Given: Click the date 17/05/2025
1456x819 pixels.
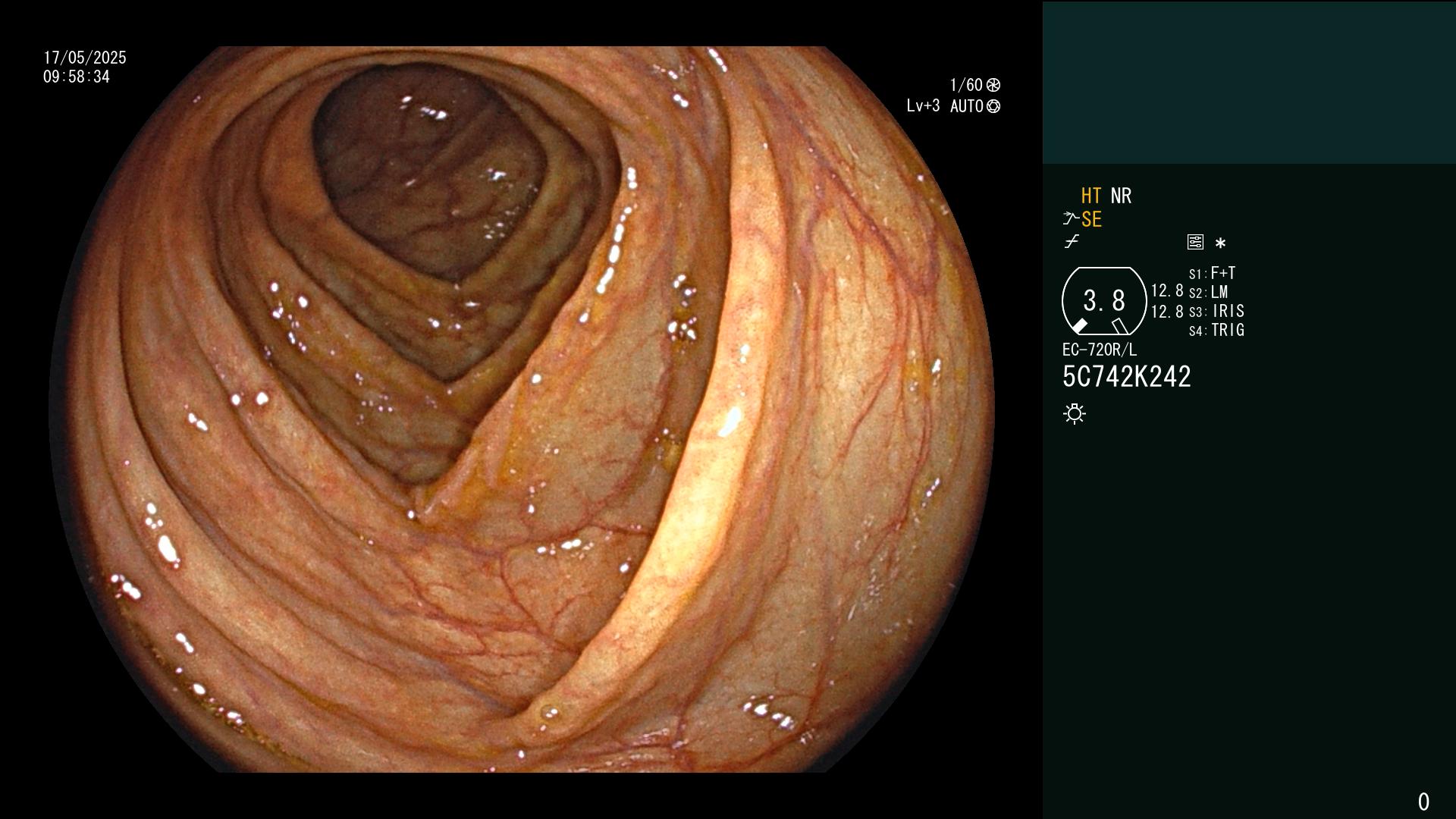Looking at the screenshot, I should (x=85, y=58).
